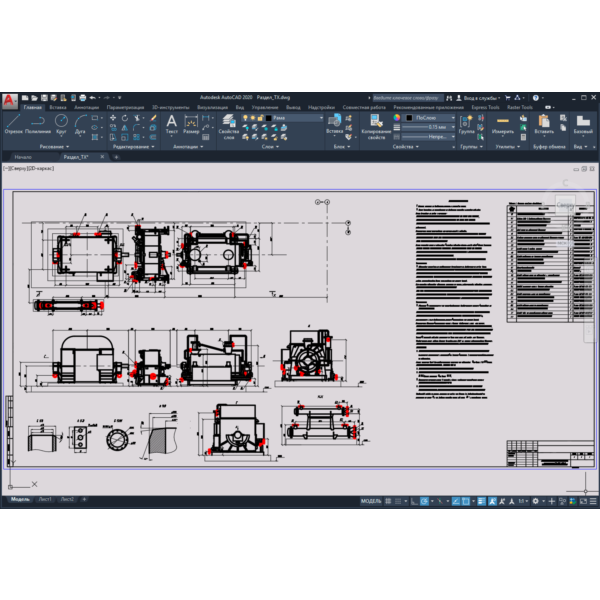Toggle 2D object snap in status bar
Image resolution: width=600 pixels, height=600 pixels.
click(465, 501)
